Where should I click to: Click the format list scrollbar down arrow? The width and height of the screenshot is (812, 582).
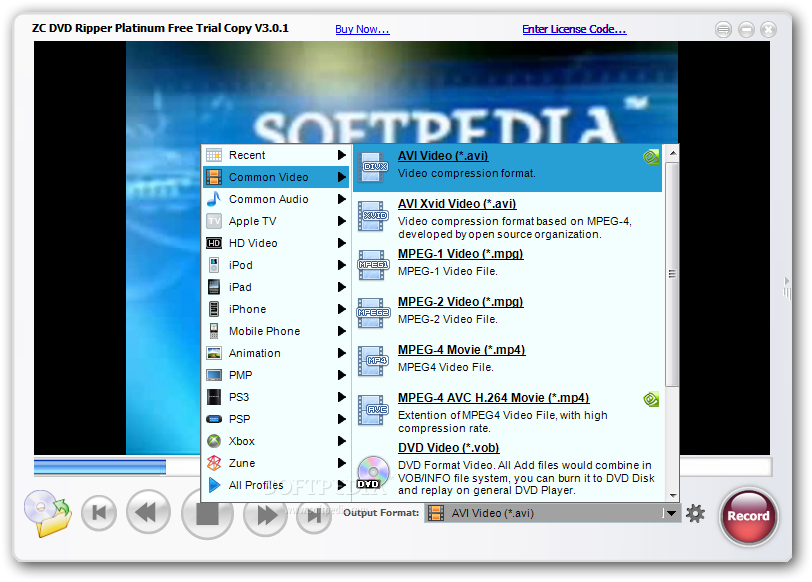pyautogui.click(x=672, y=496)
